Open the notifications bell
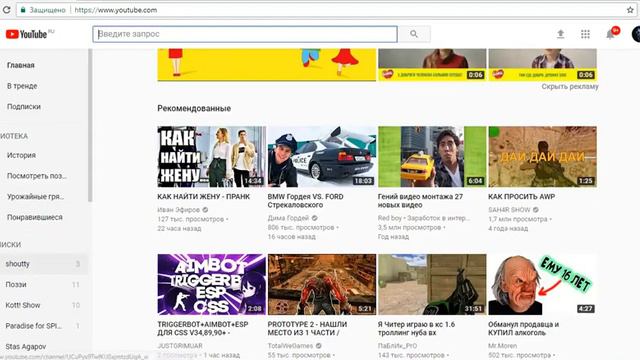The image size is (640, 360). point(610,34)
